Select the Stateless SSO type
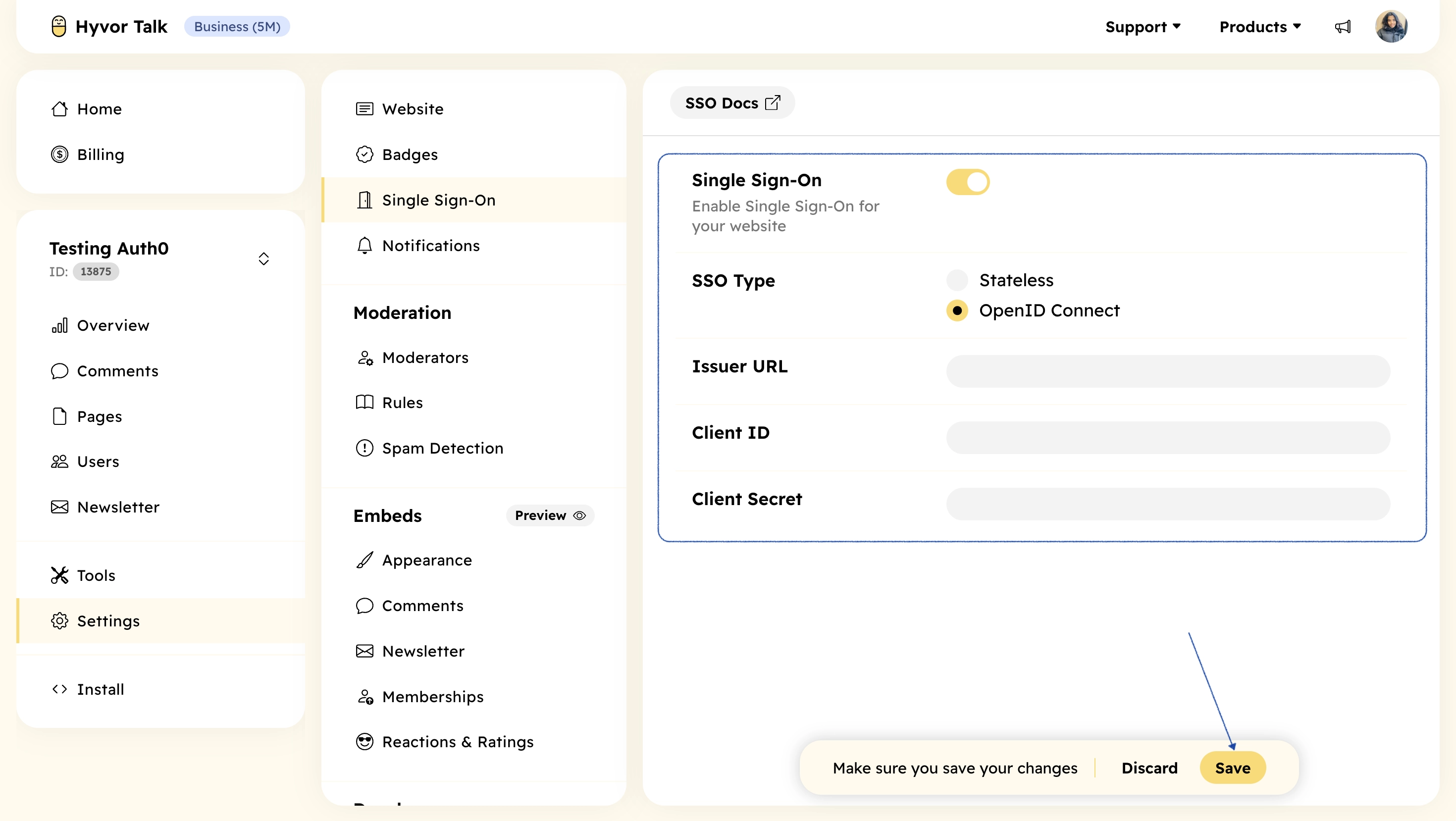 (957, 280)
